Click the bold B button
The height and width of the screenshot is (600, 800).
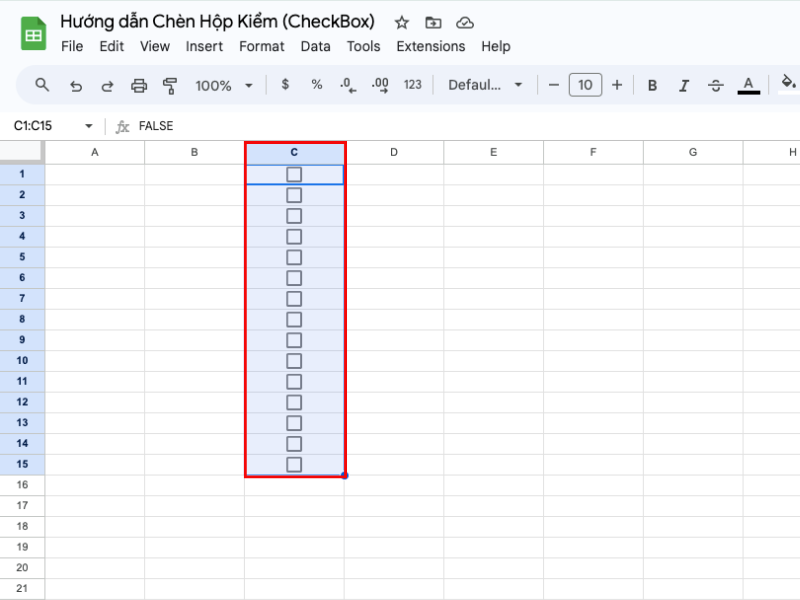point(652,85)
